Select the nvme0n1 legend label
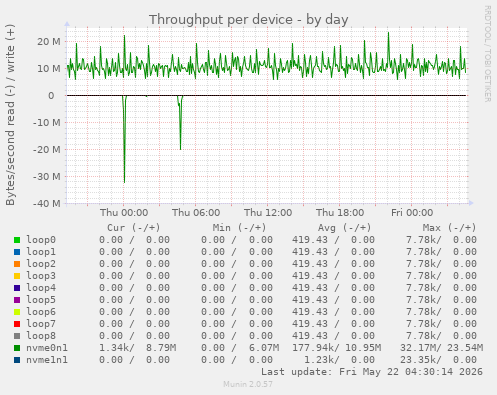Screen dimensions: 497x395 47,348
